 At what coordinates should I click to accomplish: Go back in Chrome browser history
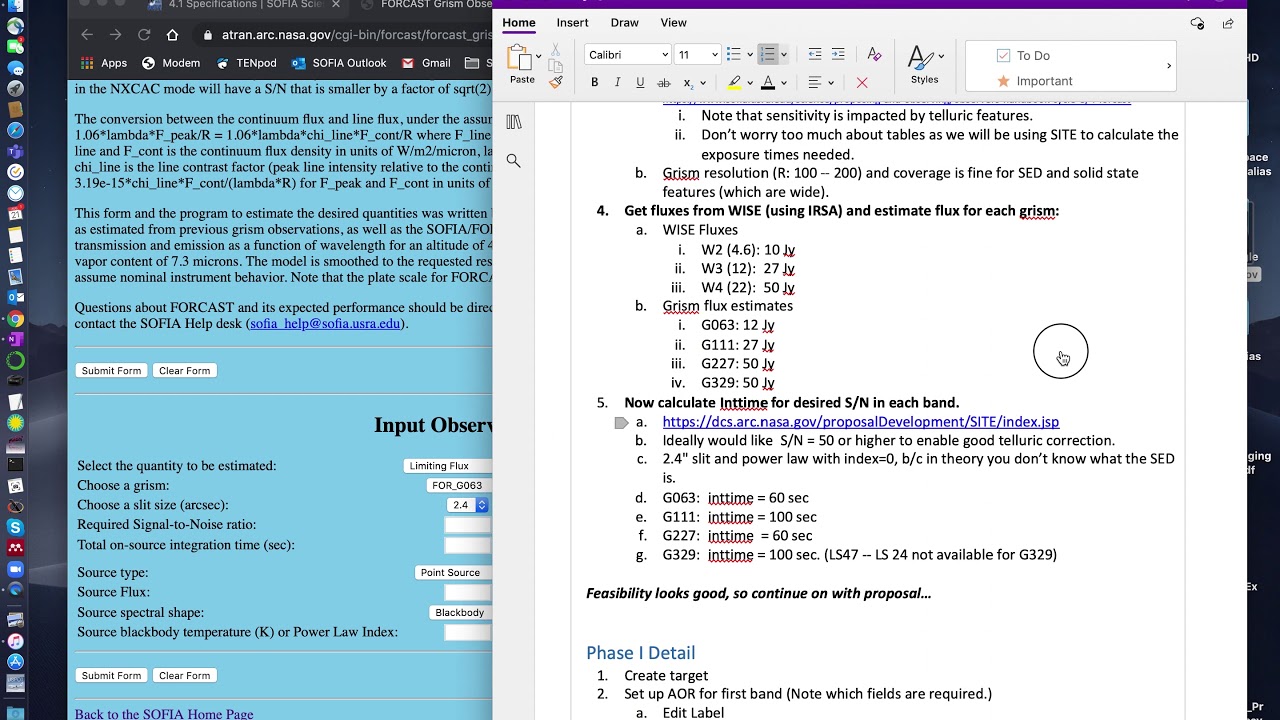click(x=87, y=35)
